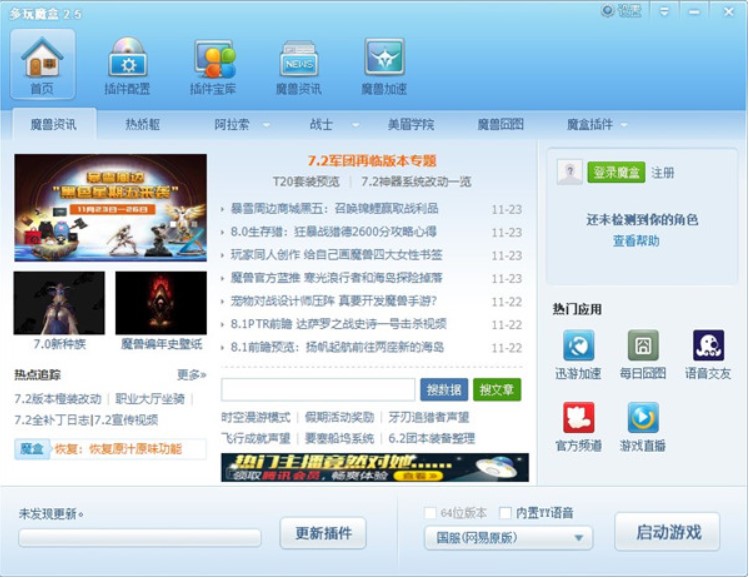The width and height of the screenshot is (749, 578).
Task: Open news 宠物对战设计师压阵 article
Action: coord(333,301)
